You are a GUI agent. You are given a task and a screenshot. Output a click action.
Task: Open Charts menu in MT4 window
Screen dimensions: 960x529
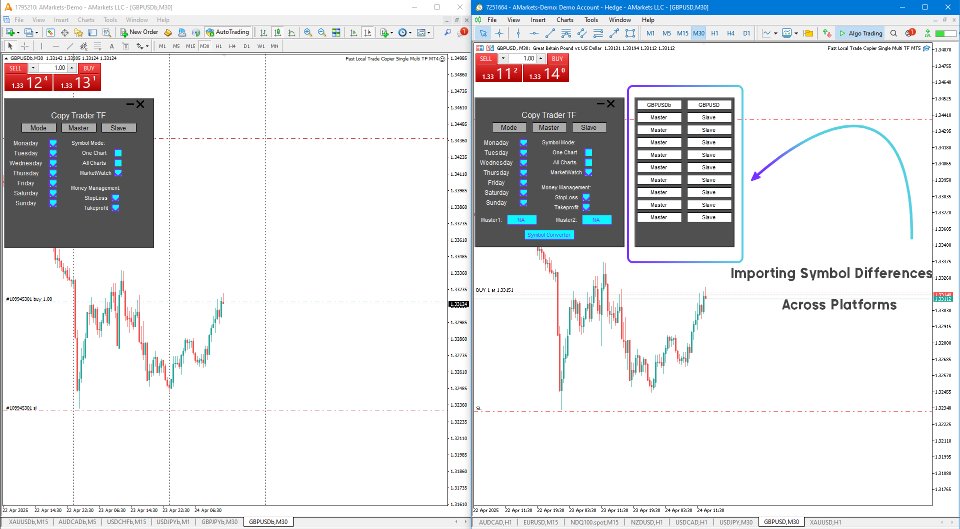tap(86, 20)
